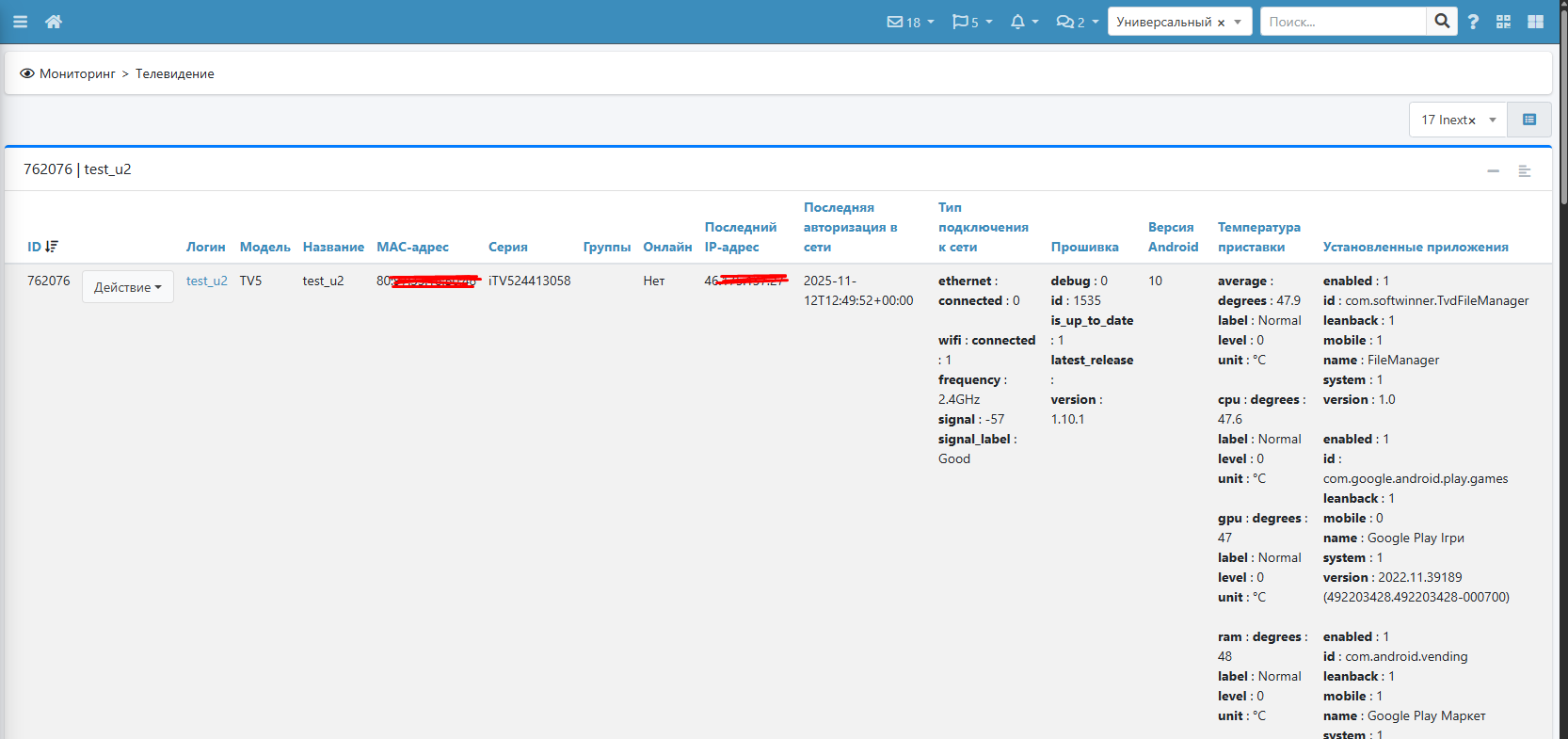The width and height of the screenshot is (1568, 739).
Task: Collapse the 762076 | test_u2 panel
Action: point(1493,170)
